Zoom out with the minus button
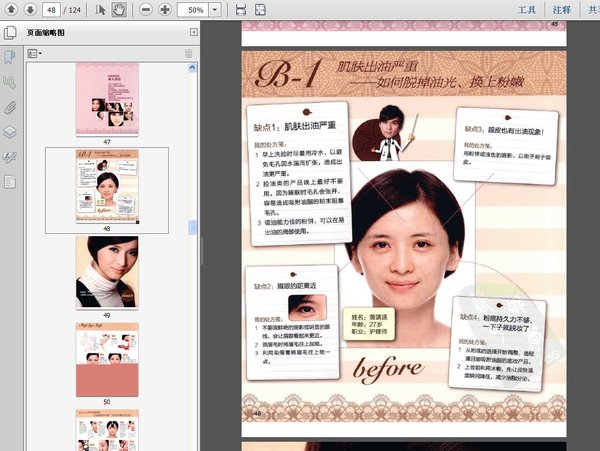Viewport: 600px width, 451px height. point(147,10)
